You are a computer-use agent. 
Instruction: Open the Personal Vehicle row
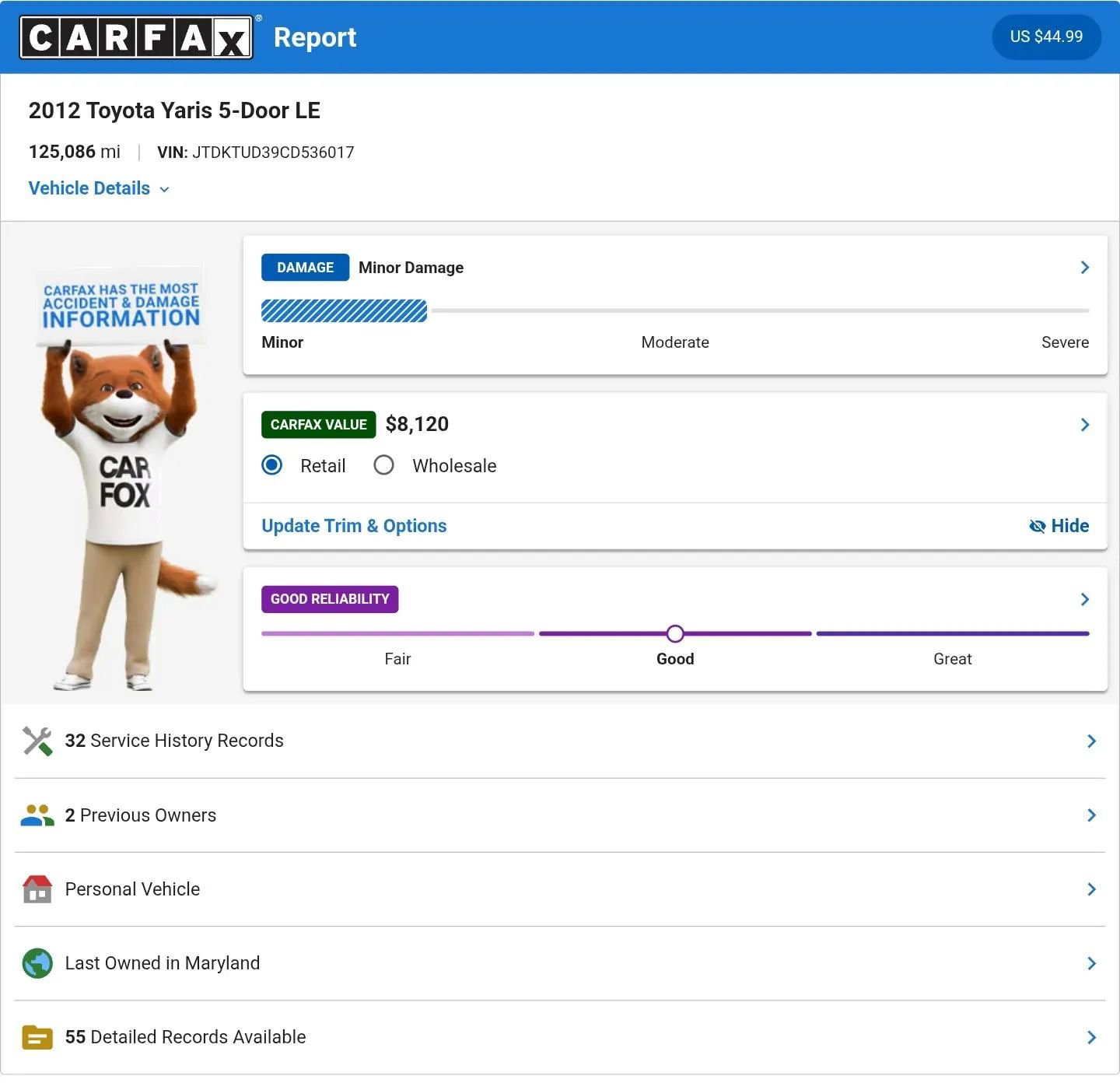pos(560,889)
